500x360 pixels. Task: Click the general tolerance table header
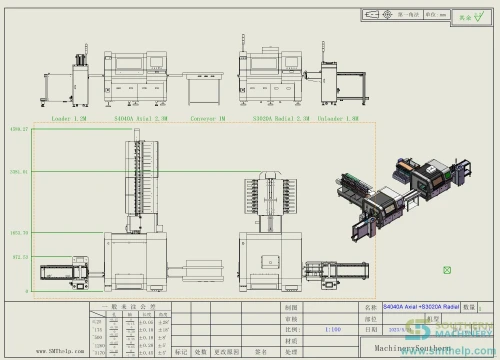tap(129, 306)
